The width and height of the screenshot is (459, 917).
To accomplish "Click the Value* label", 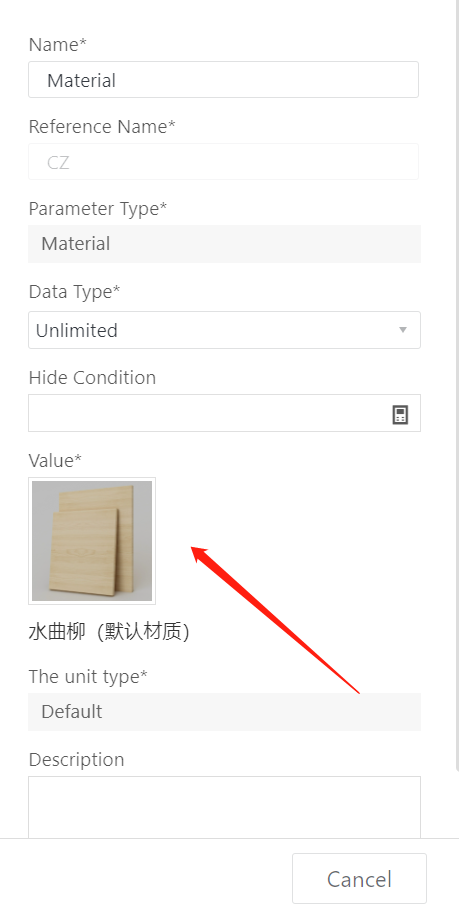I will click(x=55, y=460).
